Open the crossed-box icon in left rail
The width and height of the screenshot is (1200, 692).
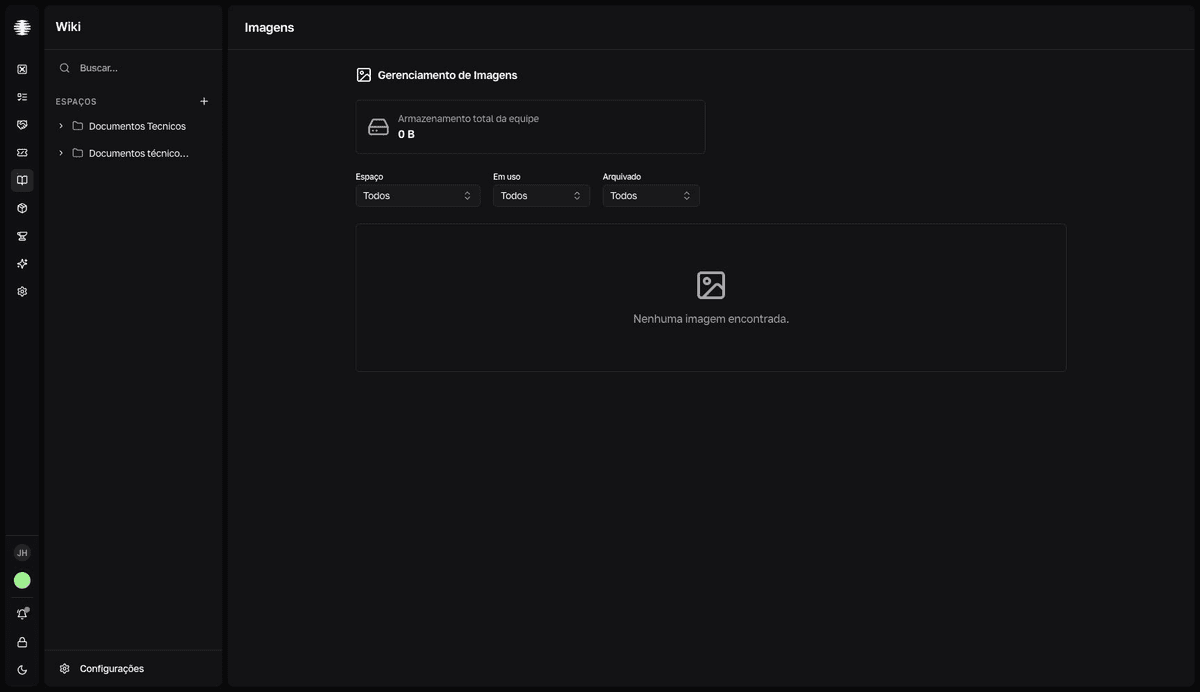(22, 69)
